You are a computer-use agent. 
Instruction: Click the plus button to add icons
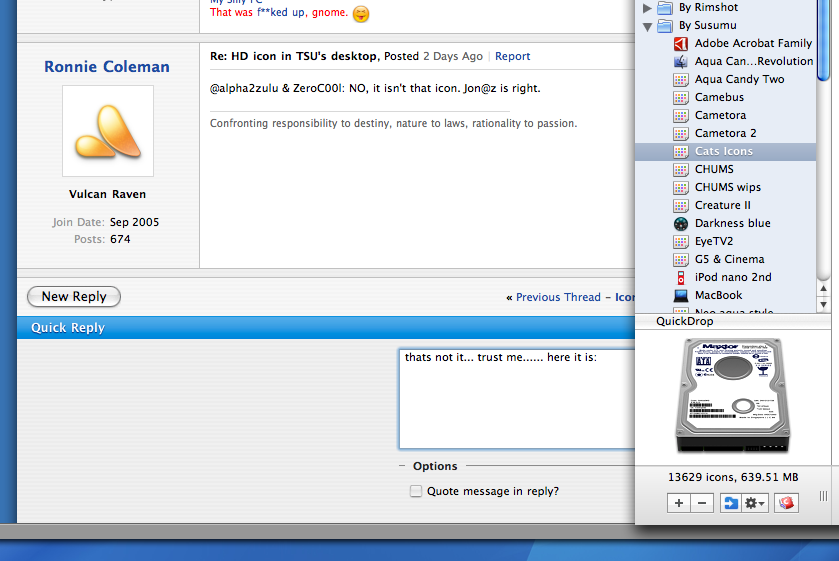point(678,503)
